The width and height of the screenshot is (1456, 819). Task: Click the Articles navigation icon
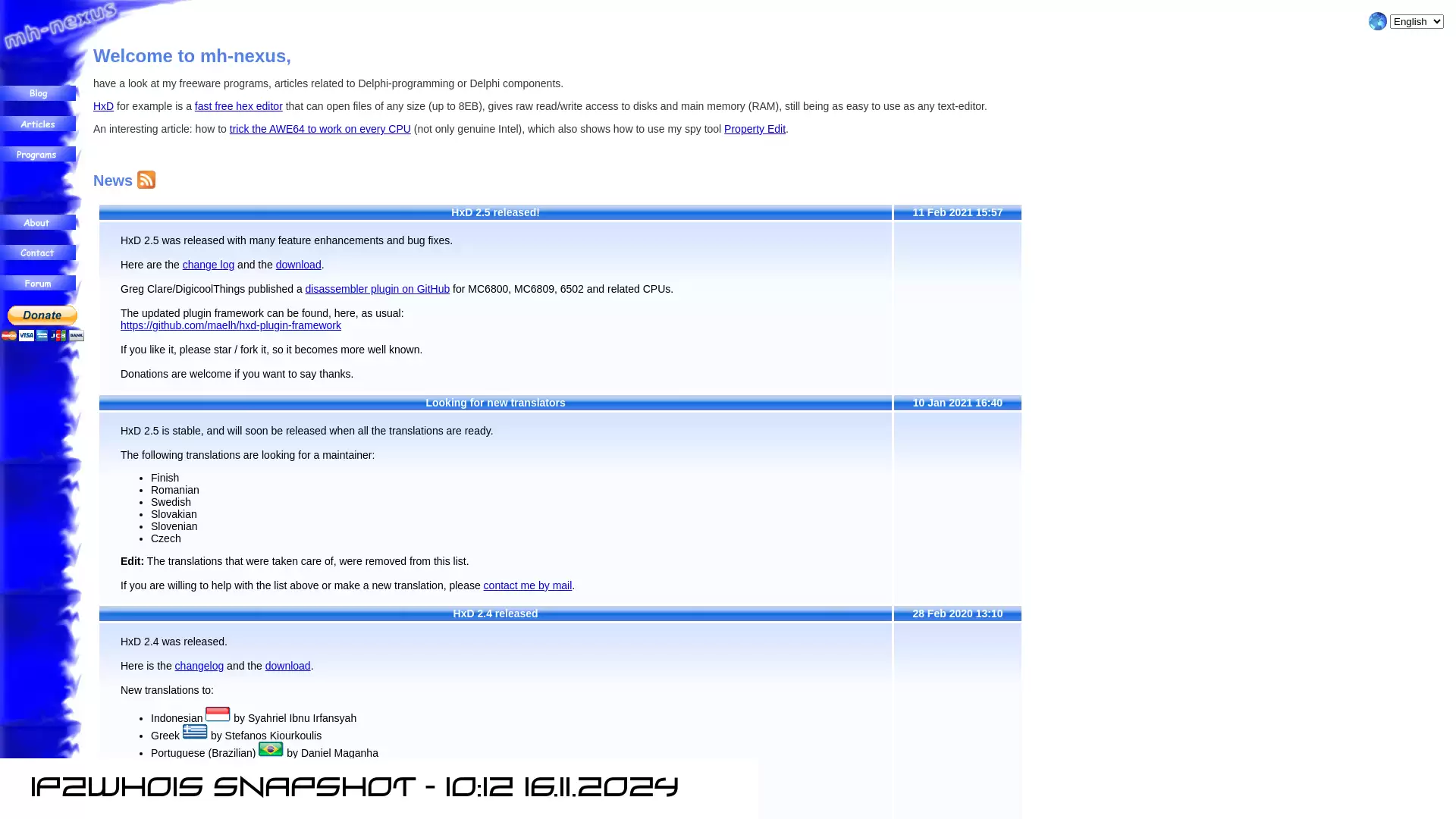coord(38,124)
